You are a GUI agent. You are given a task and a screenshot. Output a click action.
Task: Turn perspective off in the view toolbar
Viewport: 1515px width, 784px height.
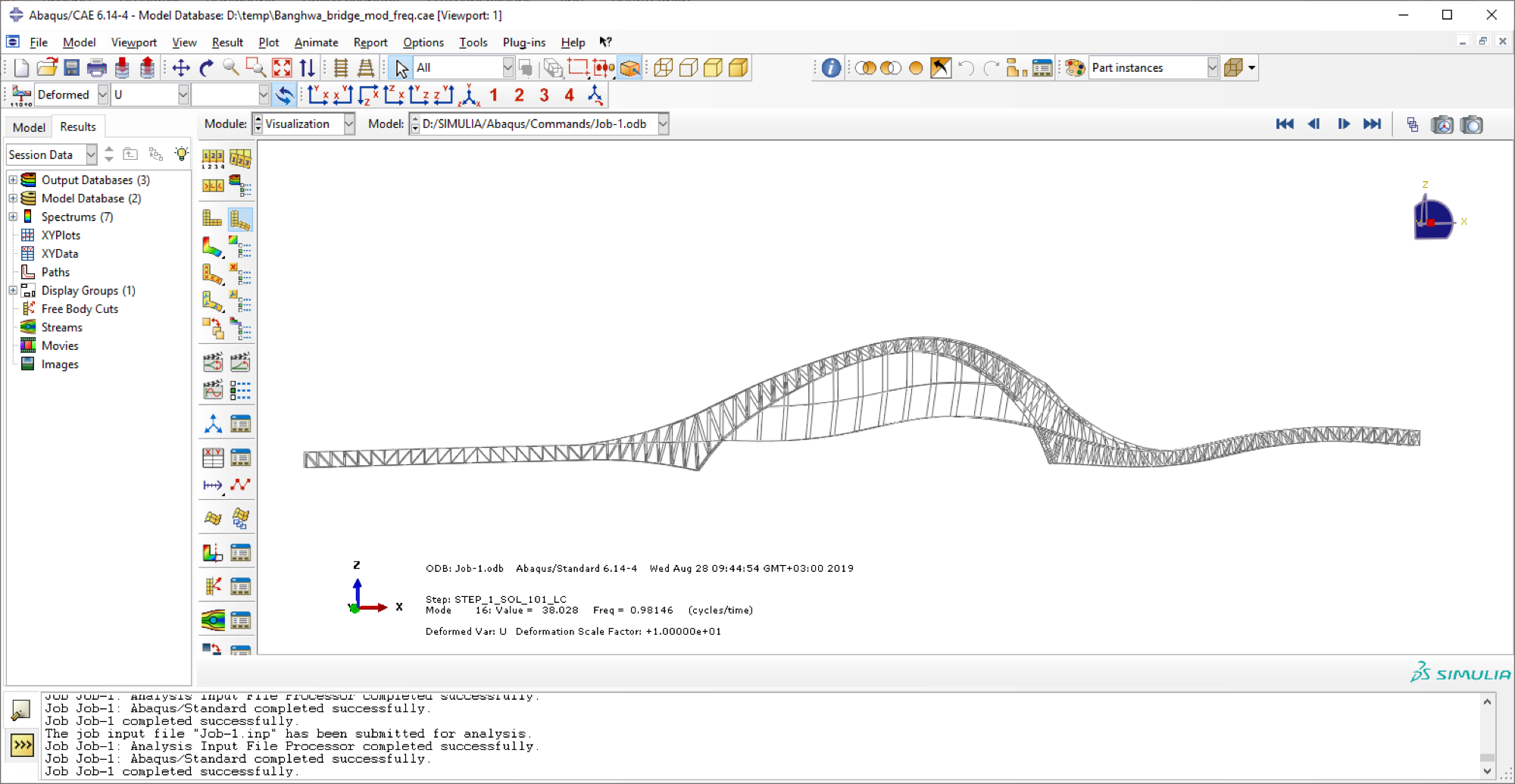pos(341,68)
